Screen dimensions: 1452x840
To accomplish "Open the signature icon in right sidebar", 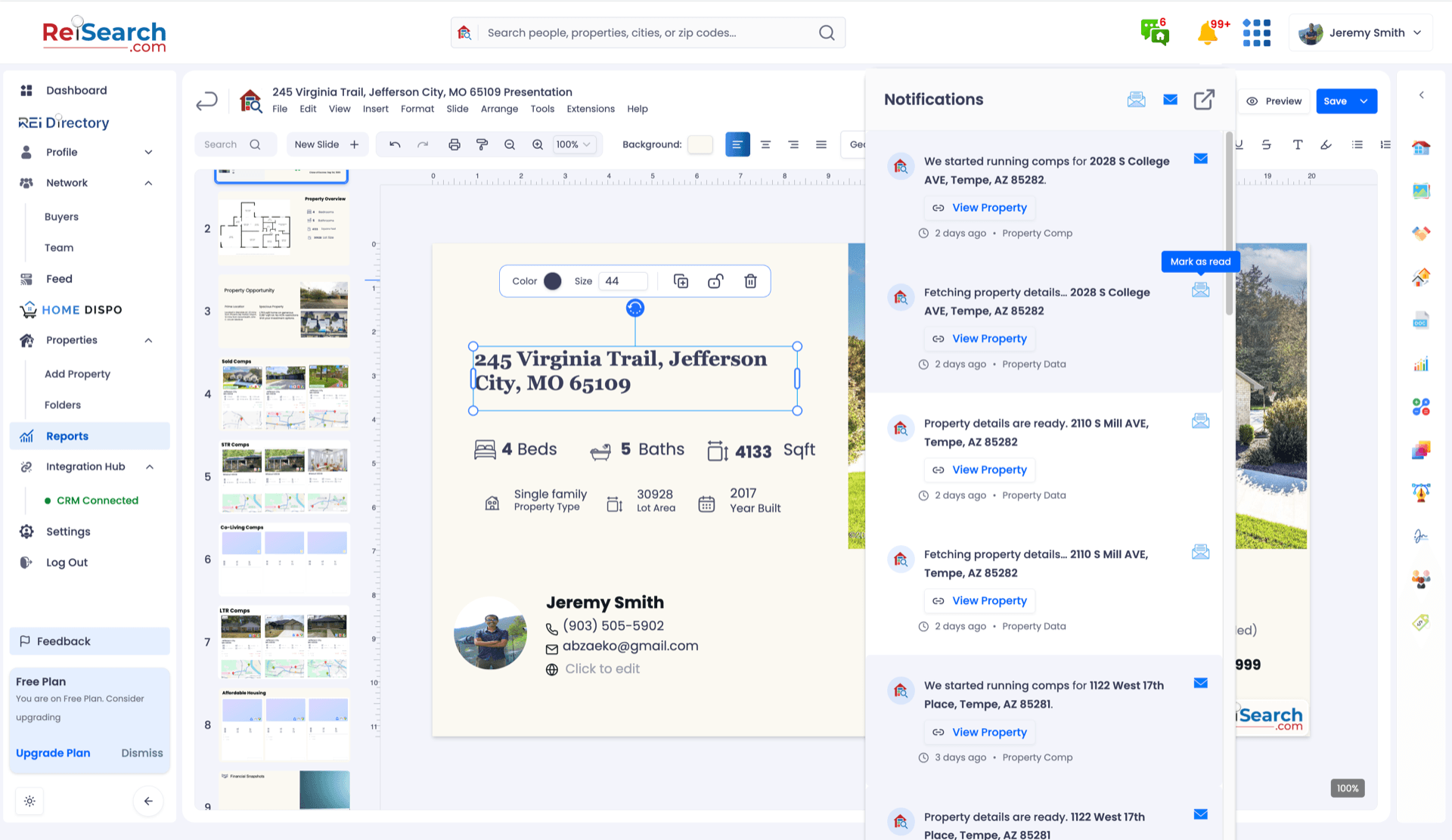I will [x=1421, y=536].
